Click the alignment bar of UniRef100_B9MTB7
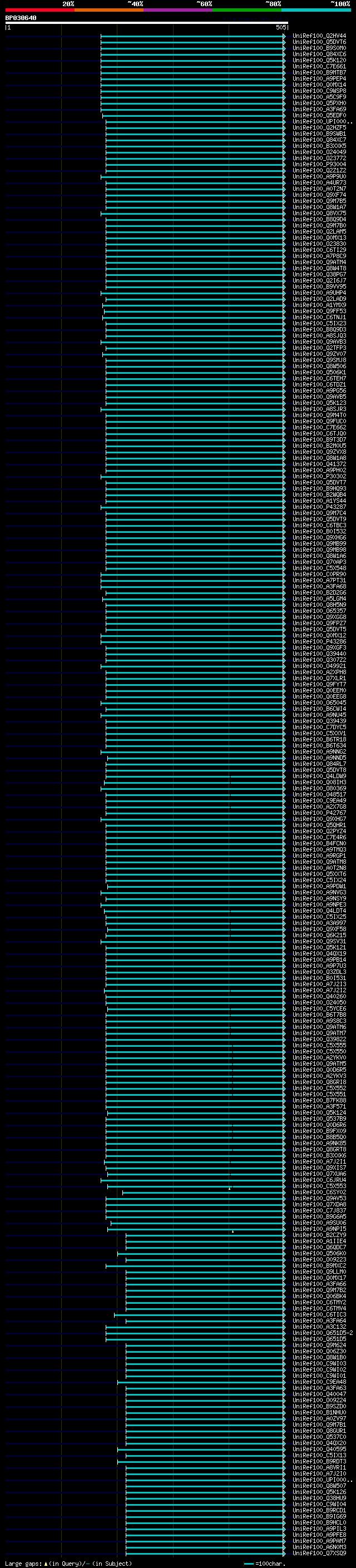This screenshot has height=1568, width=356. (x=193, y=72)
